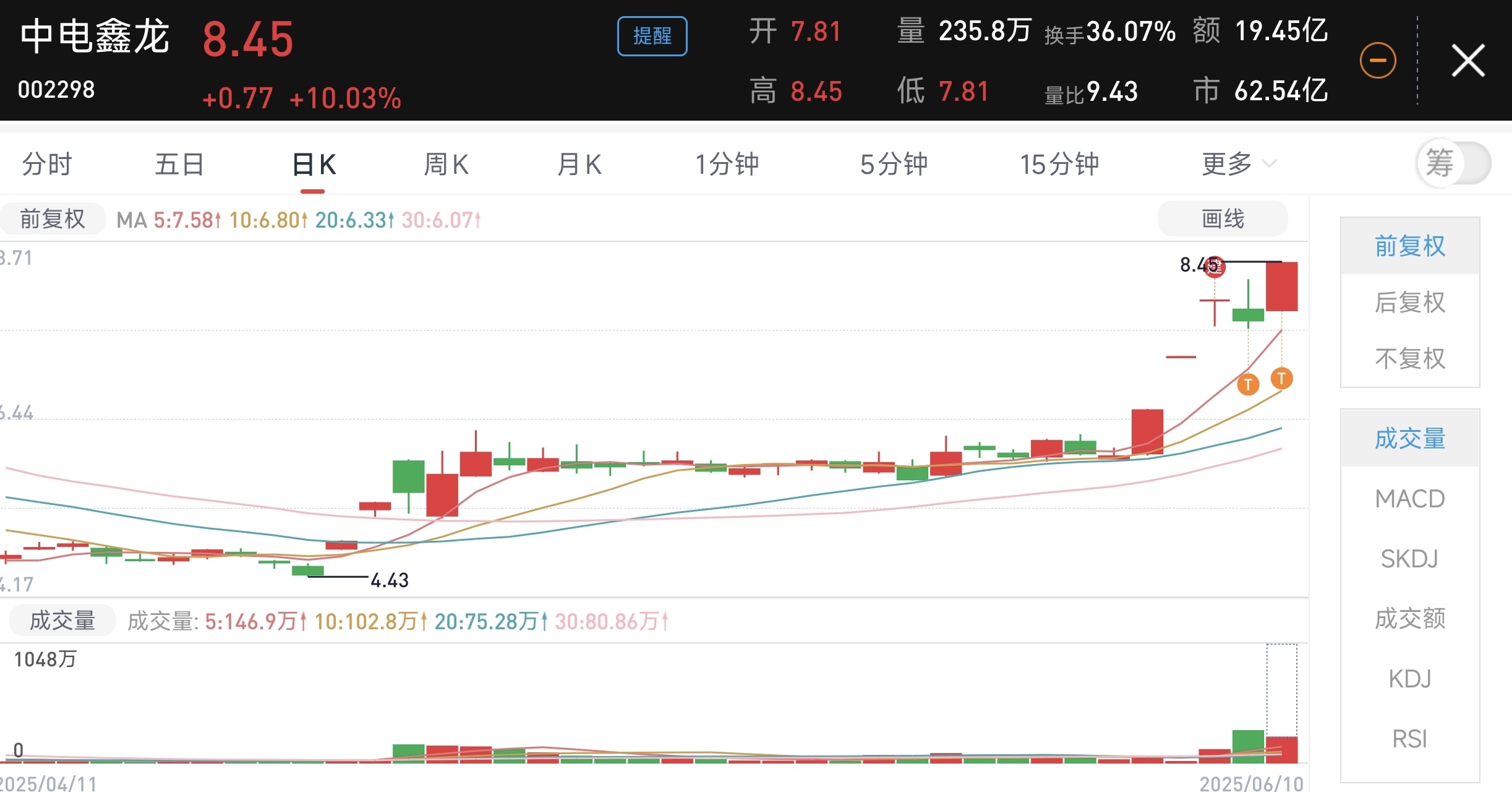Tap the red circle marker near 8.45
1512x792 pixels.
point(1215,267)
